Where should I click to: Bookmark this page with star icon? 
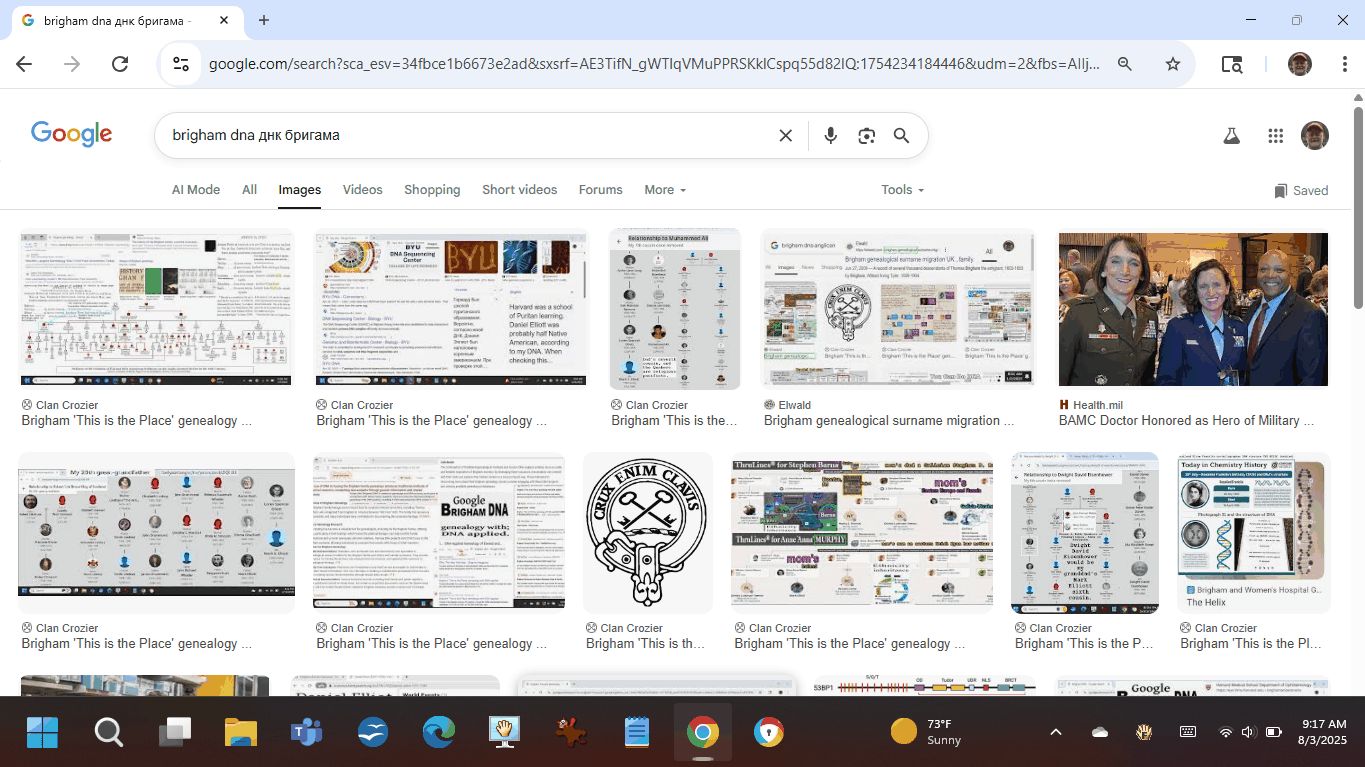(1173, 64)
